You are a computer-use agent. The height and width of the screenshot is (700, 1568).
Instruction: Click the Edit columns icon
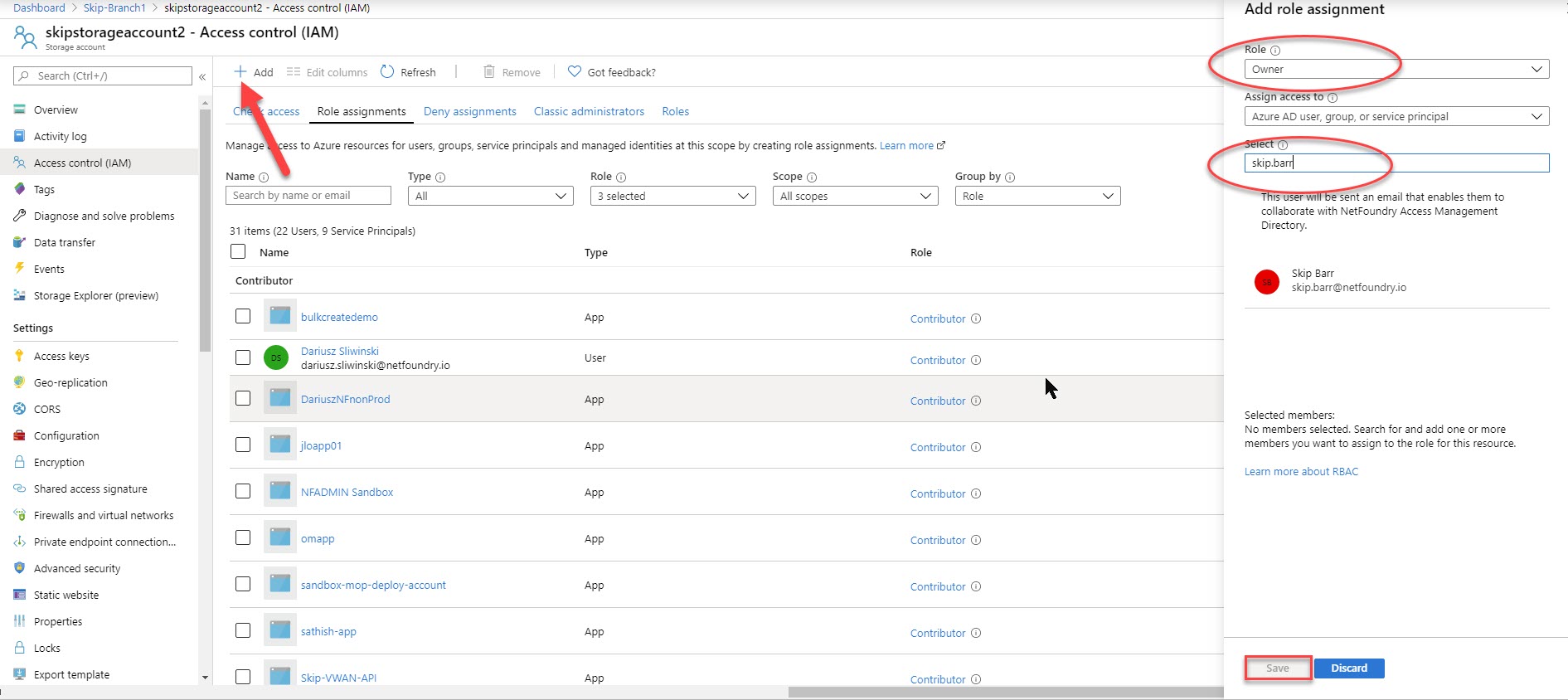click(294, 72)
